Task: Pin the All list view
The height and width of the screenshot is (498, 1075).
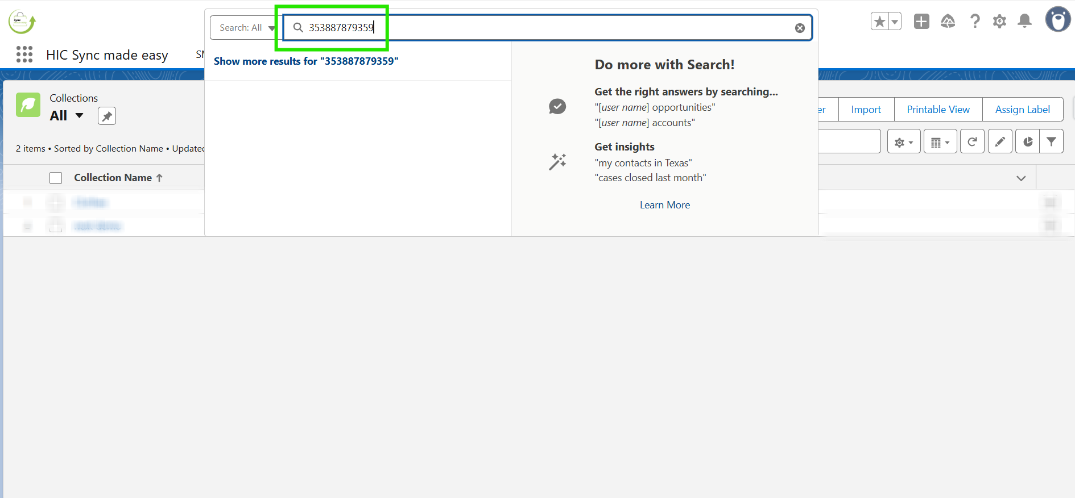Action: (x=107, y=117)
